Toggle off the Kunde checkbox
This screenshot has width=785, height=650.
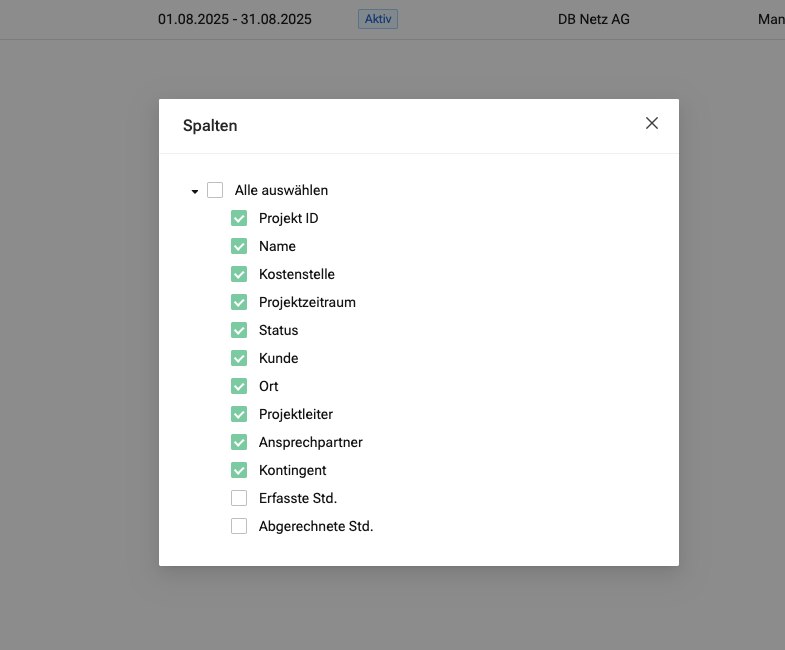click(239, 358)
